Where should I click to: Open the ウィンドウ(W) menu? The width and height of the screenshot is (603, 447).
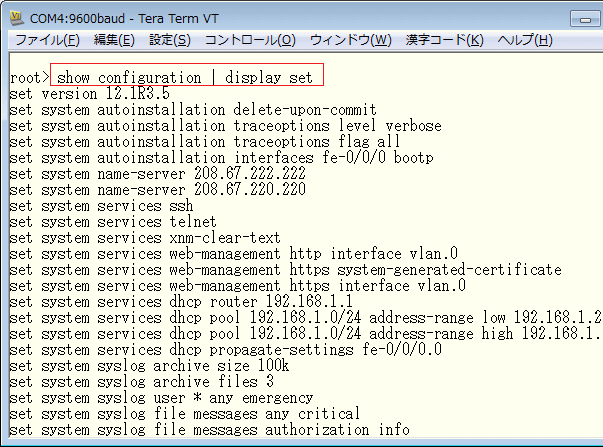[350, 40]
